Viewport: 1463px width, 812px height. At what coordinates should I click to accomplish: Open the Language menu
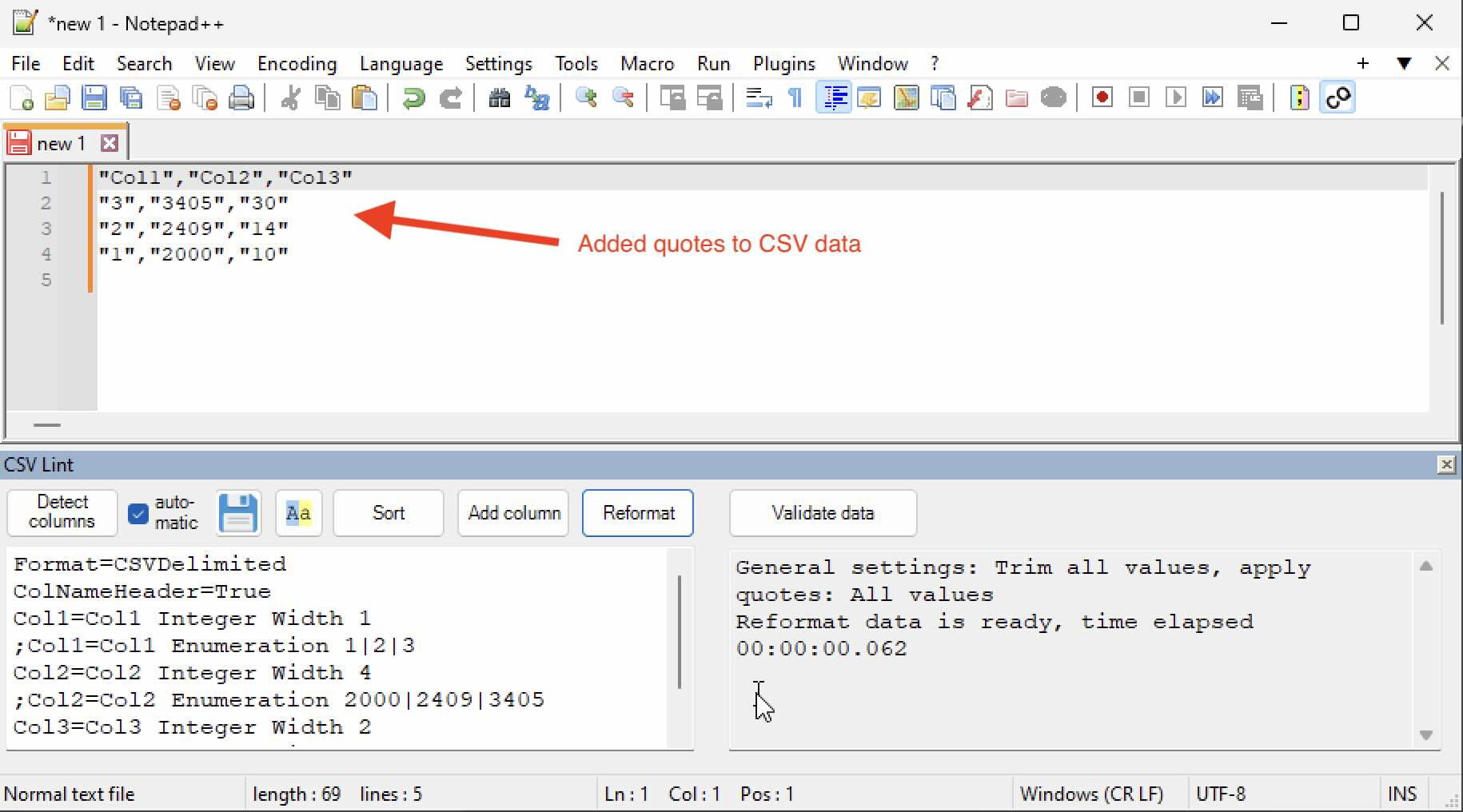pyautogui.click(x=402, y=63)
